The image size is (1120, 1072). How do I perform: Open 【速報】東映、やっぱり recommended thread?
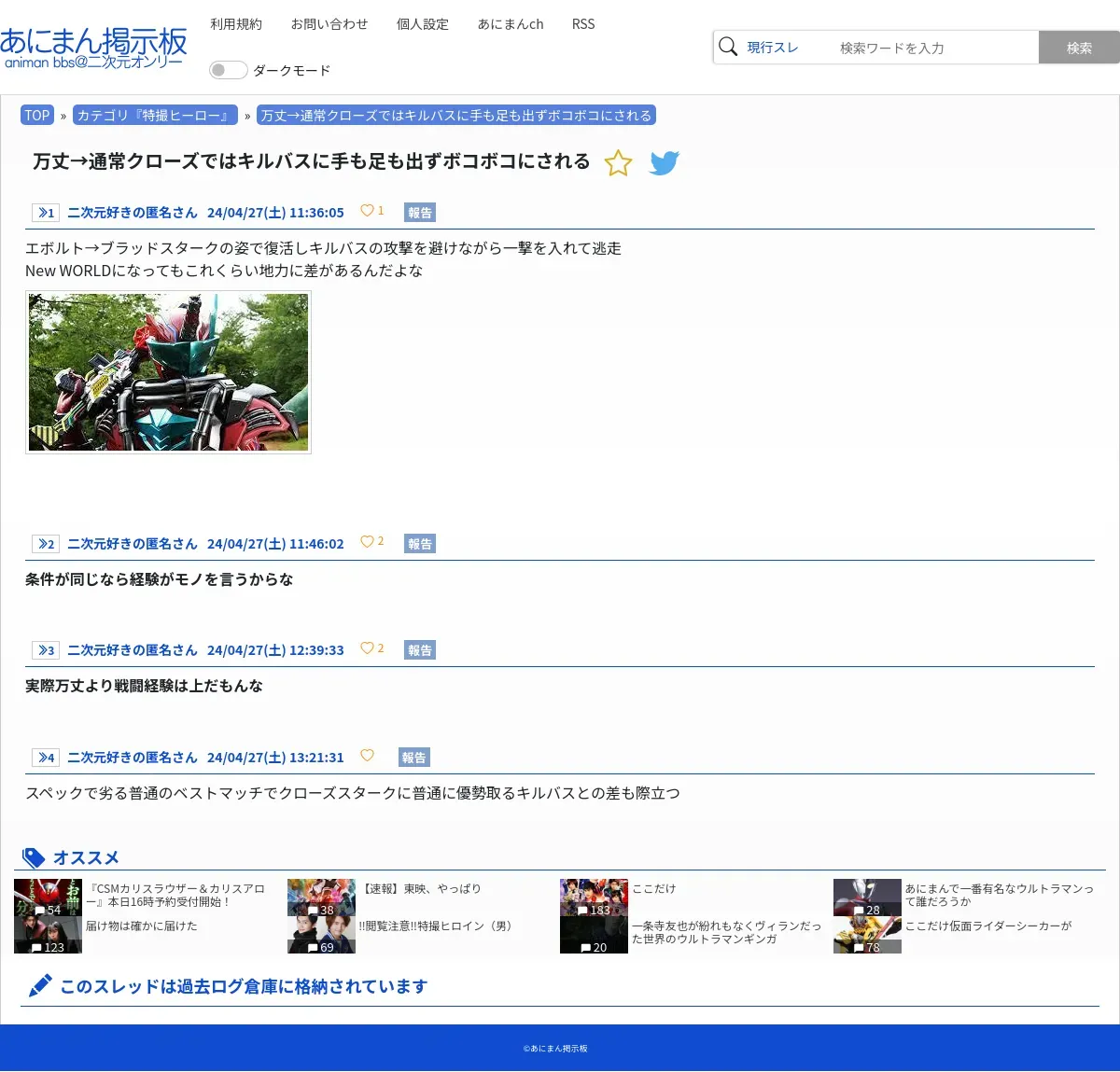tap(420, 889)
